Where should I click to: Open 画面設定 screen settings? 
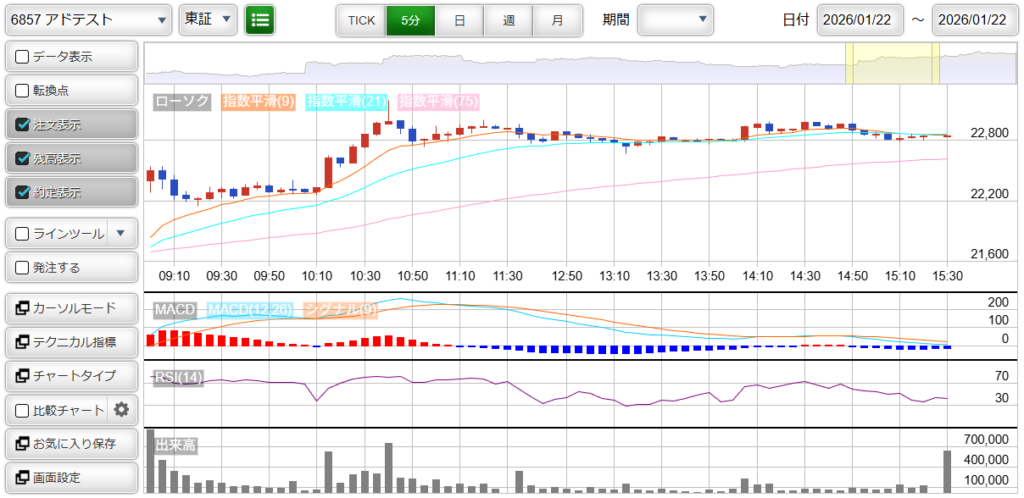click(70, 477)
